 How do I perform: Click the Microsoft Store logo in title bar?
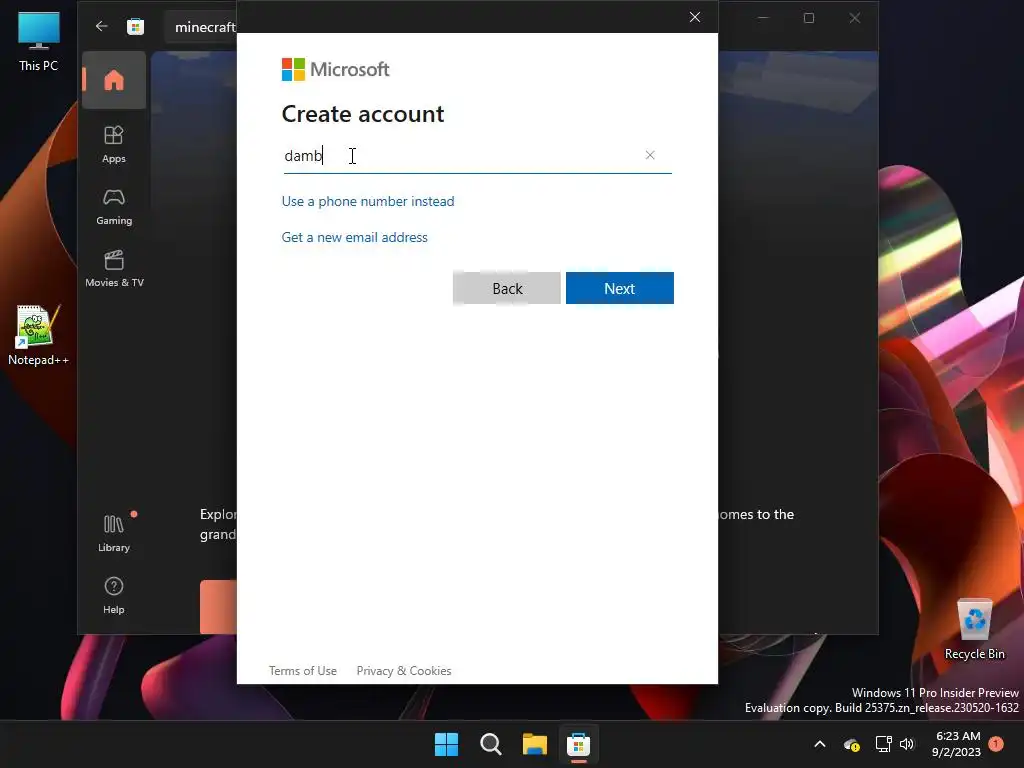(x=135, y=26)
